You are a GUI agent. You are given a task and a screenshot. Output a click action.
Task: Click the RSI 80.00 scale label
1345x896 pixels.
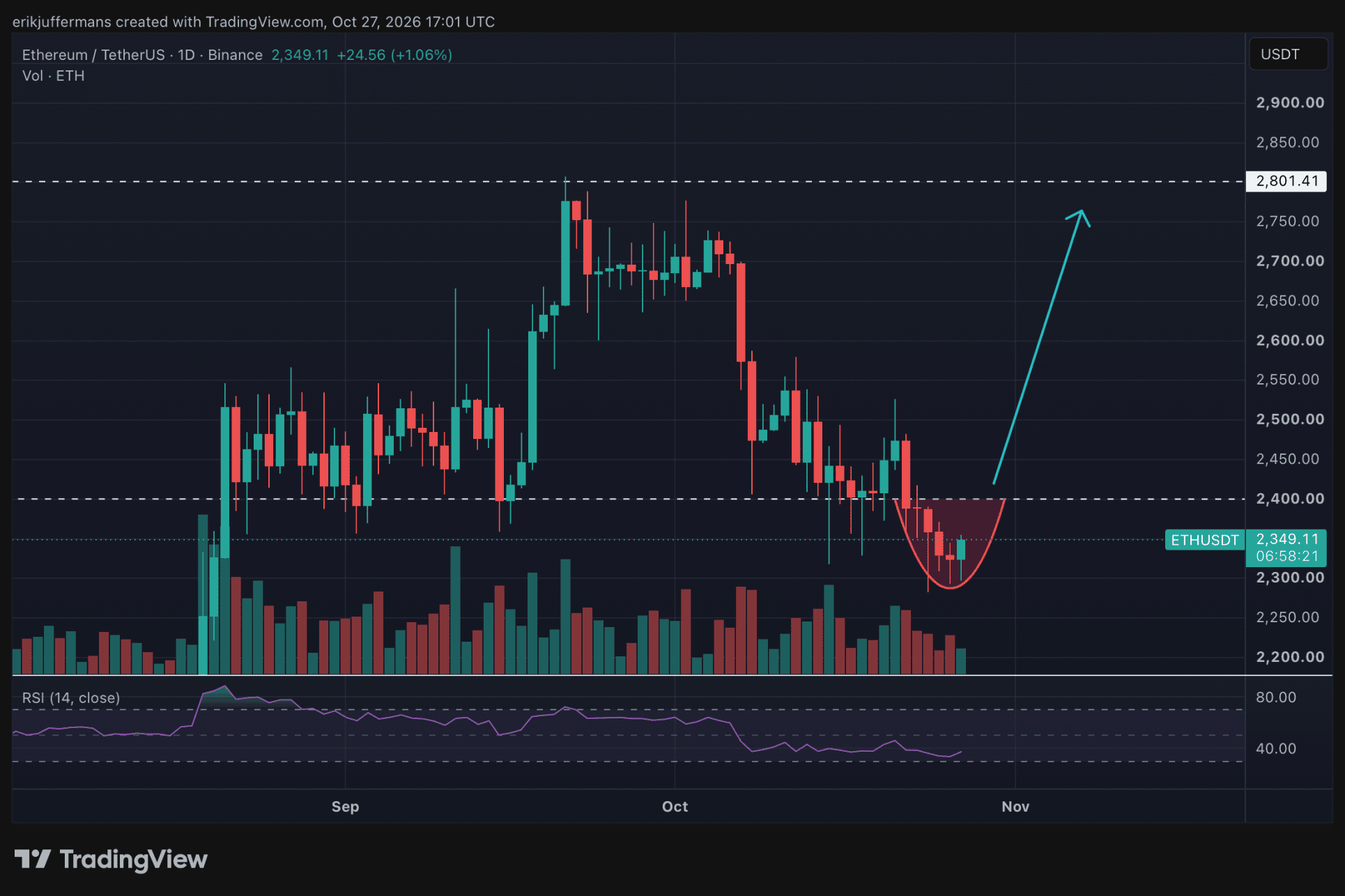click(1275, 697)
